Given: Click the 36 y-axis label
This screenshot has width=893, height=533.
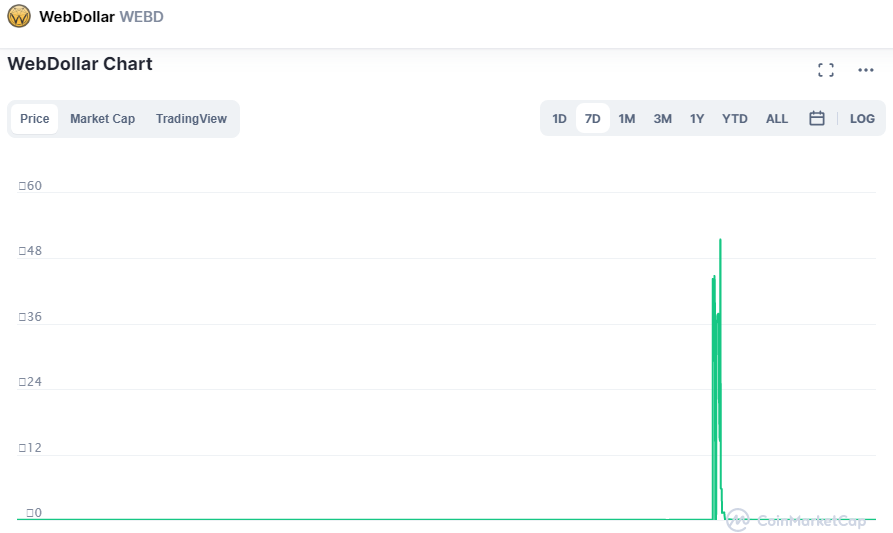Looking at the screenshot, I should pyautogui.click(x=30, y=317).
